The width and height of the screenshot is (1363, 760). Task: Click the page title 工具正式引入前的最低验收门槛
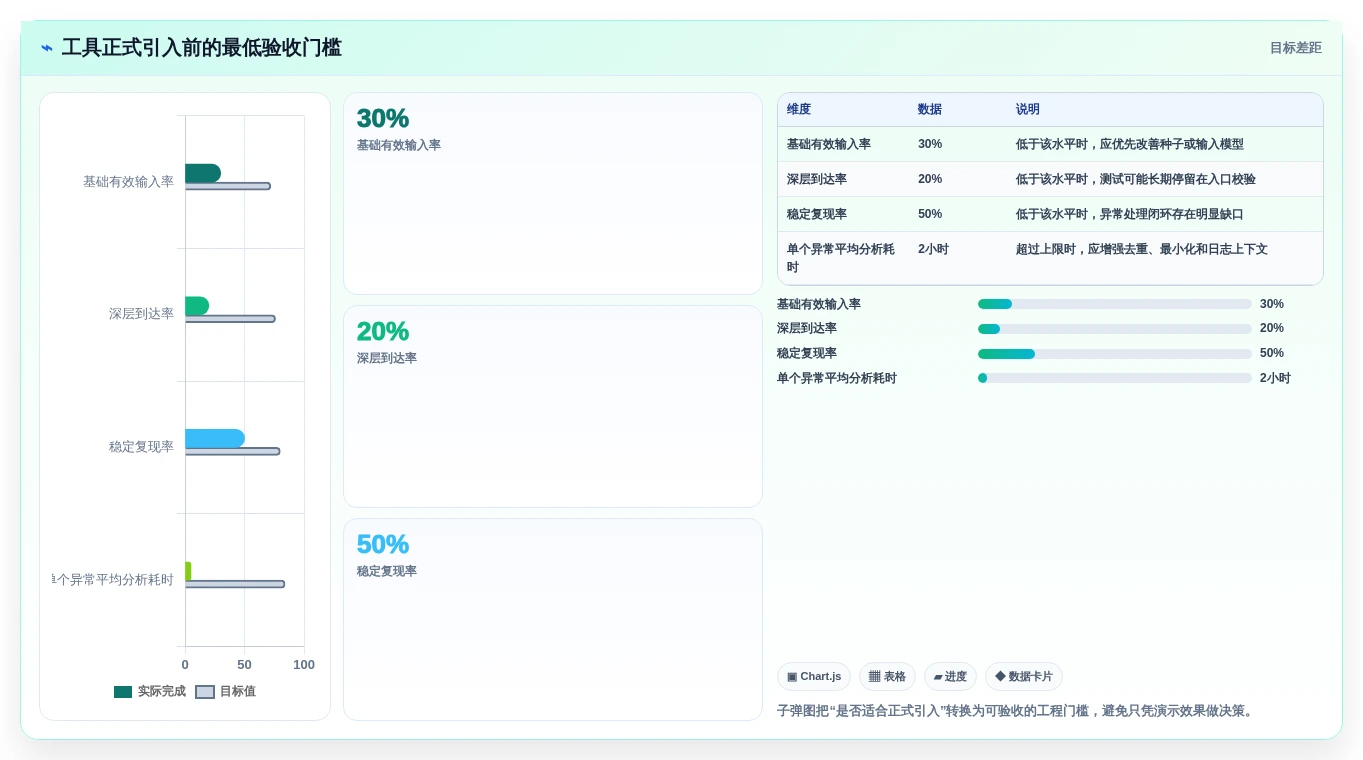click(202, 48)
